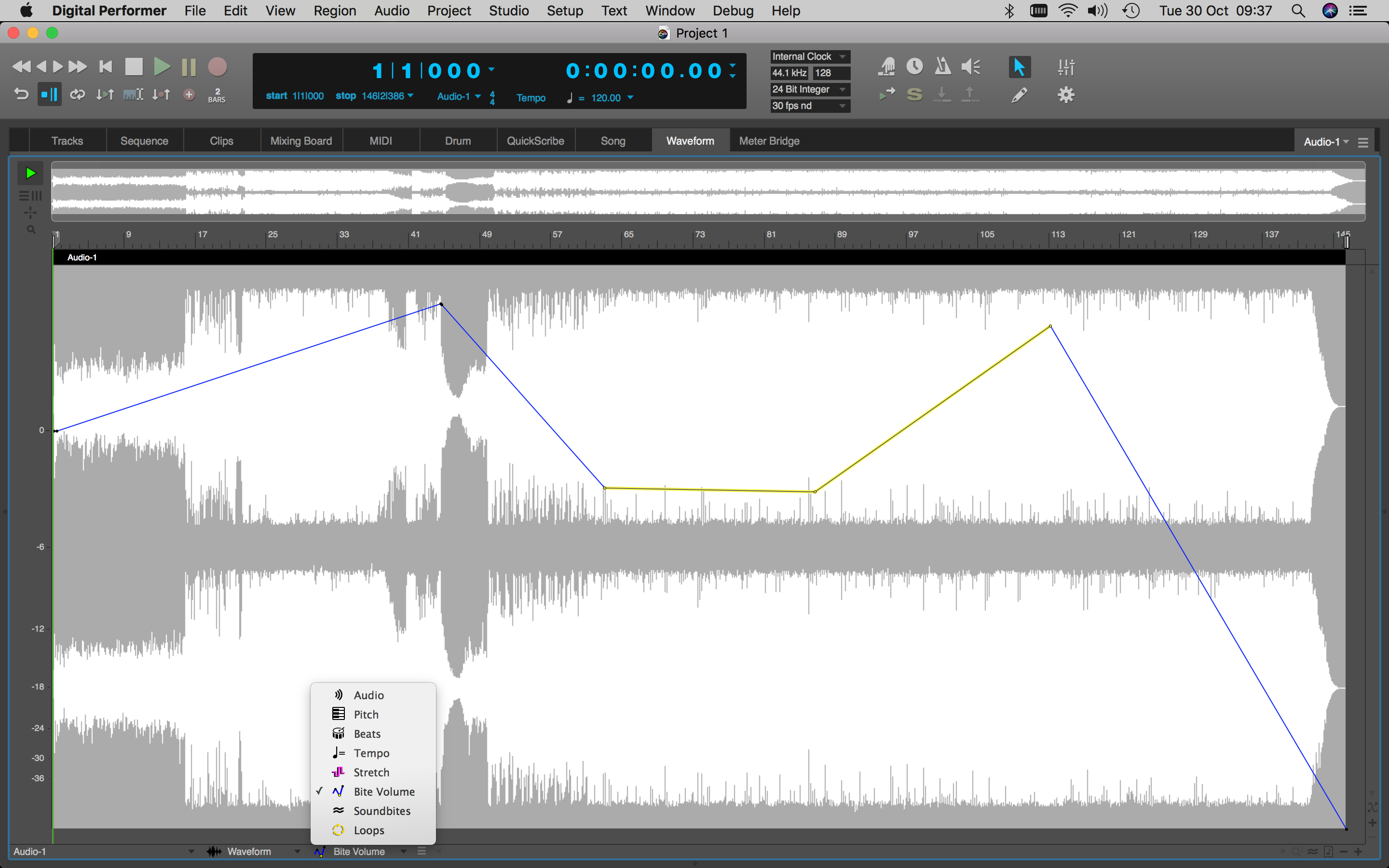This screenshot has width=1389, height=868.
Task: Open the mixer faders control panel icon
Action: click(x=1066, y=67)
